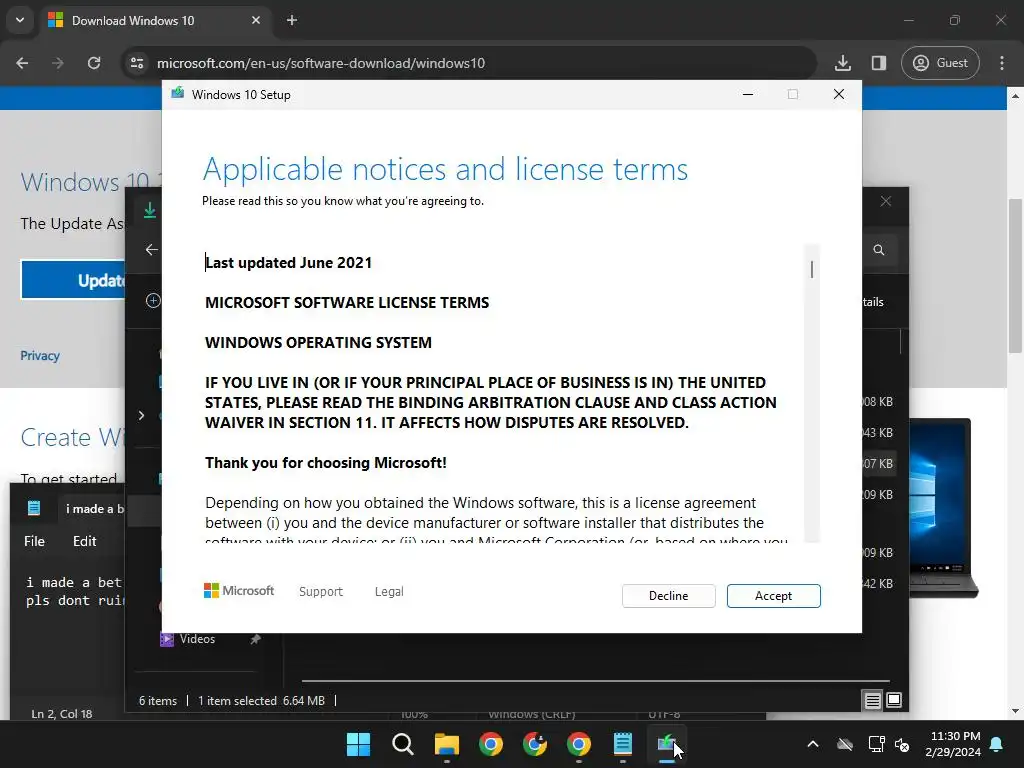The width and height of the screenshot is (1024, 768).
Task: Open File Explorer from taskbar
Action: [x=447, y=744]
